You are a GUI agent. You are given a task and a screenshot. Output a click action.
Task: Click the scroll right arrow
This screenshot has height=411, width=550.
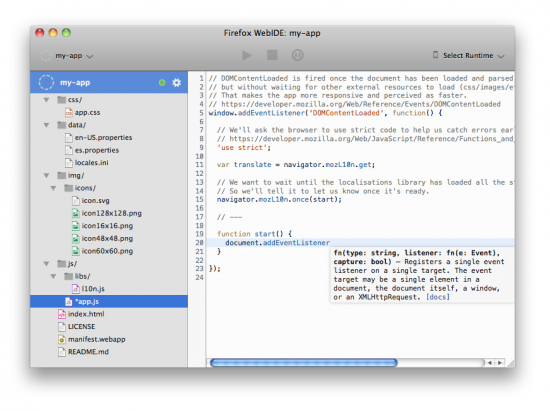point(500,363)
